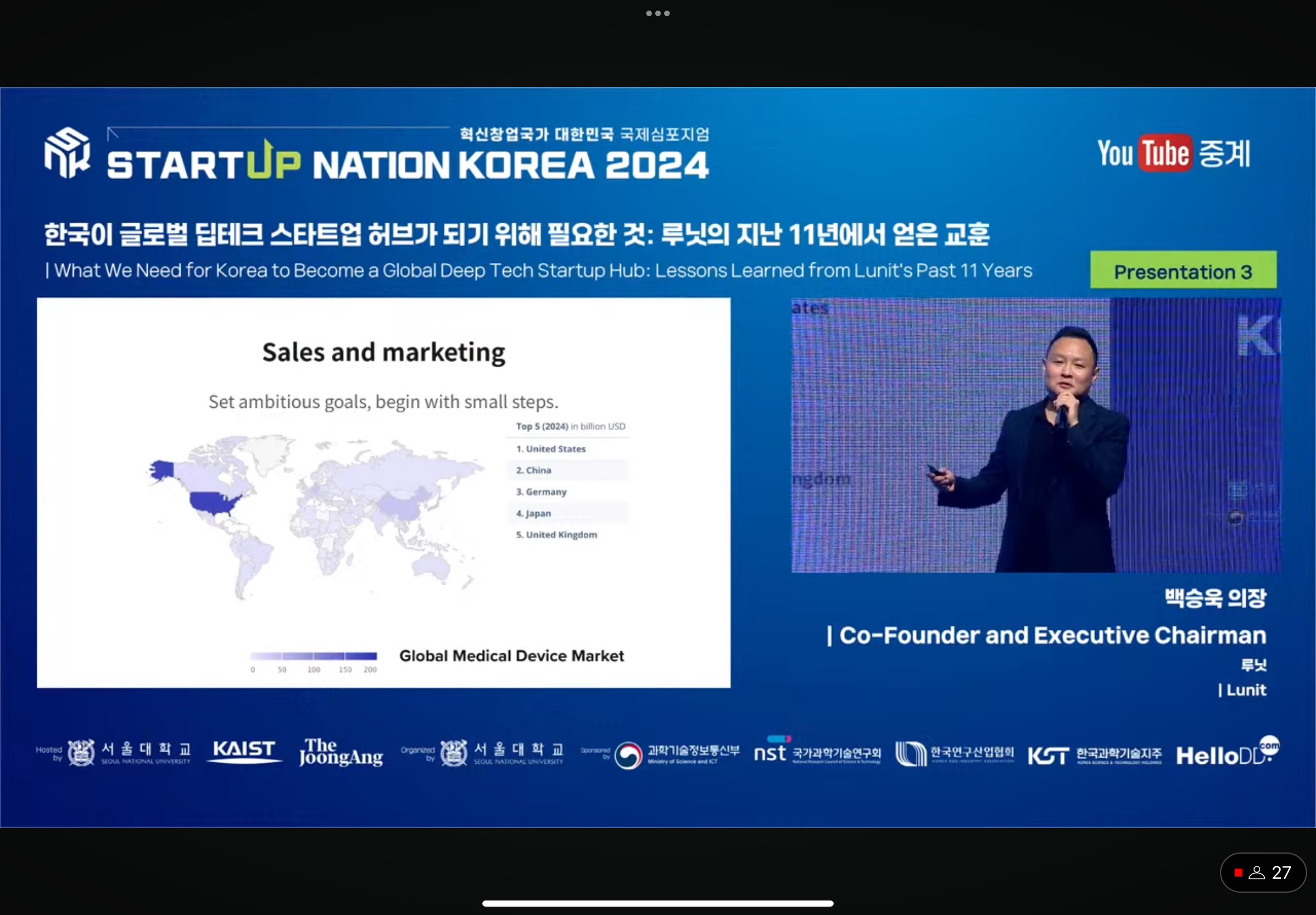
Task: Click the nst logo
Action: click(817, 751)
